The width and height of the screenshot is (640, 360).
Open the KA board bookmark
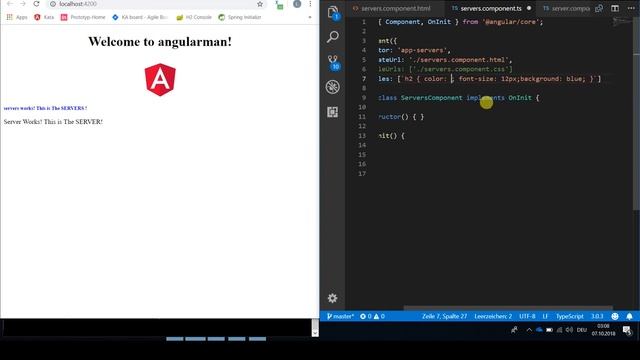click(140, 17)
